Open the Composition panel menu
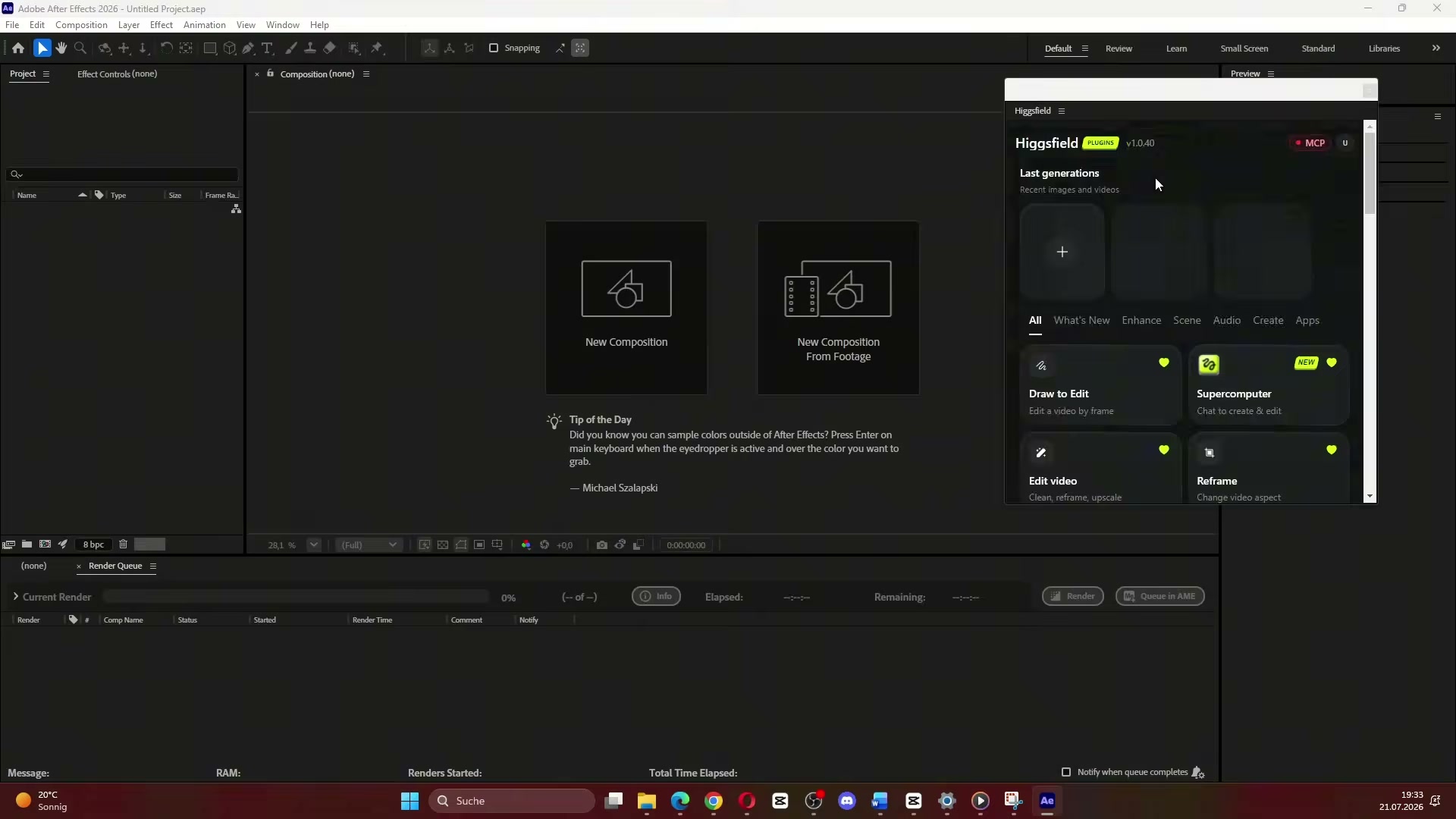The image size is (1456, 819). tap(366, 74)
